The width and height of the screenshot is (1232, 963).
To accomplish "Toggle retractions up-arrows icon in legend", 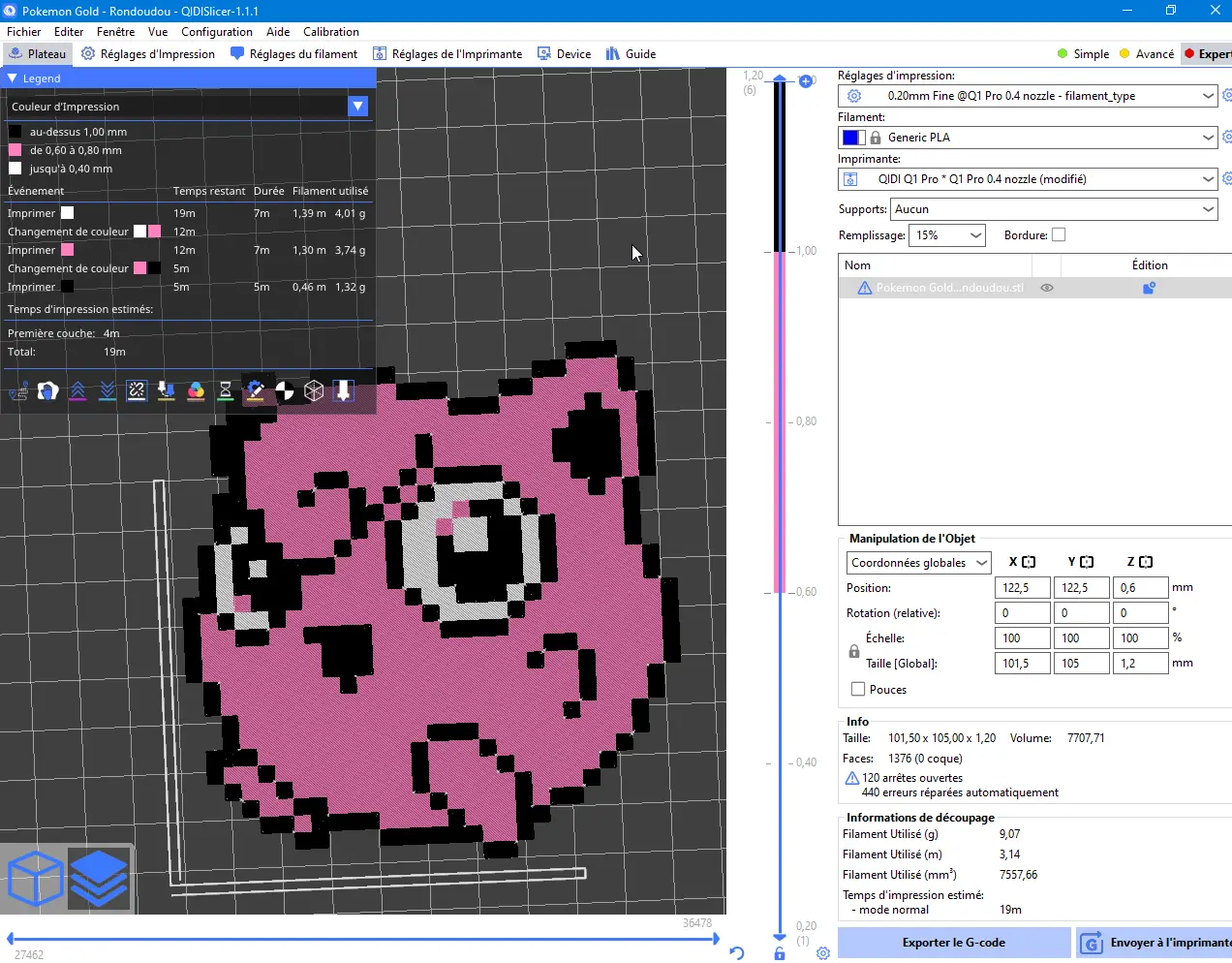I will (x=77, y=390).
